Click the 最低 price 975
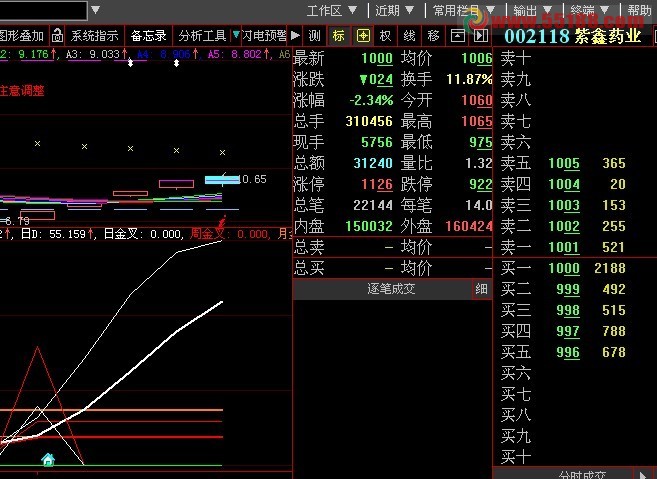657x479 pixels. pos(481,142)
